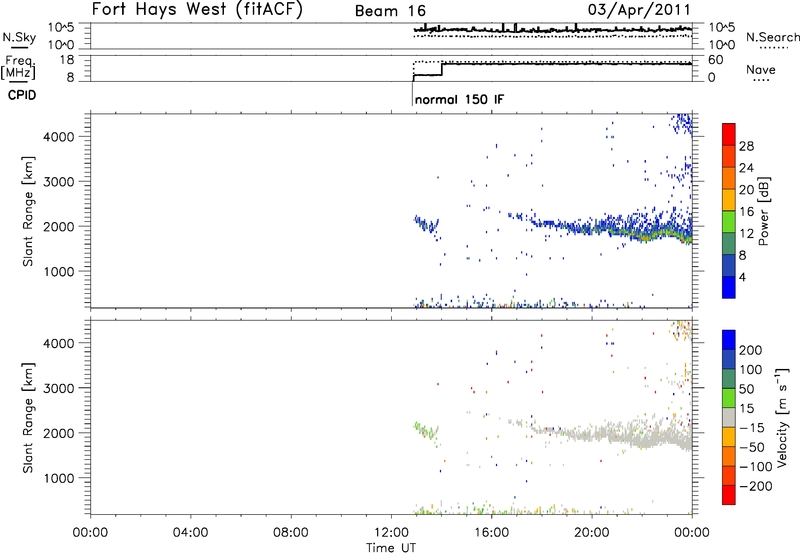Click the '20:00' time axis label

coord(591,532)
